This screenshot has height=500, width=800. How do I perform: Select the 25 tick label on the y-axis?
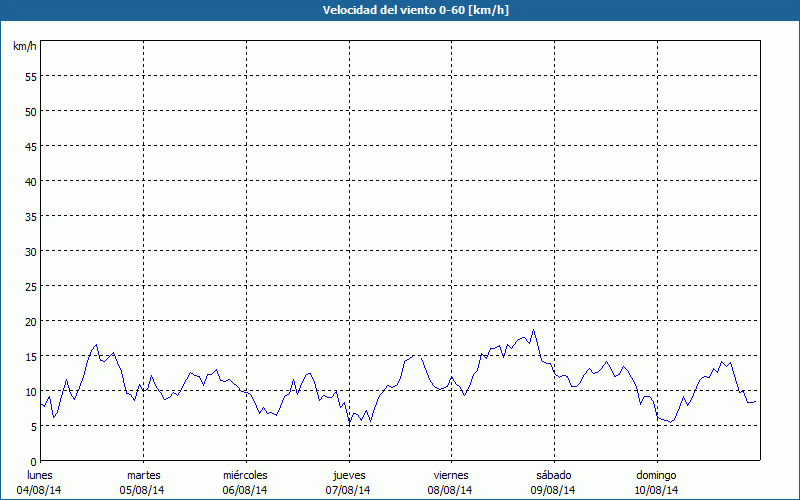(x=30, y=286)
